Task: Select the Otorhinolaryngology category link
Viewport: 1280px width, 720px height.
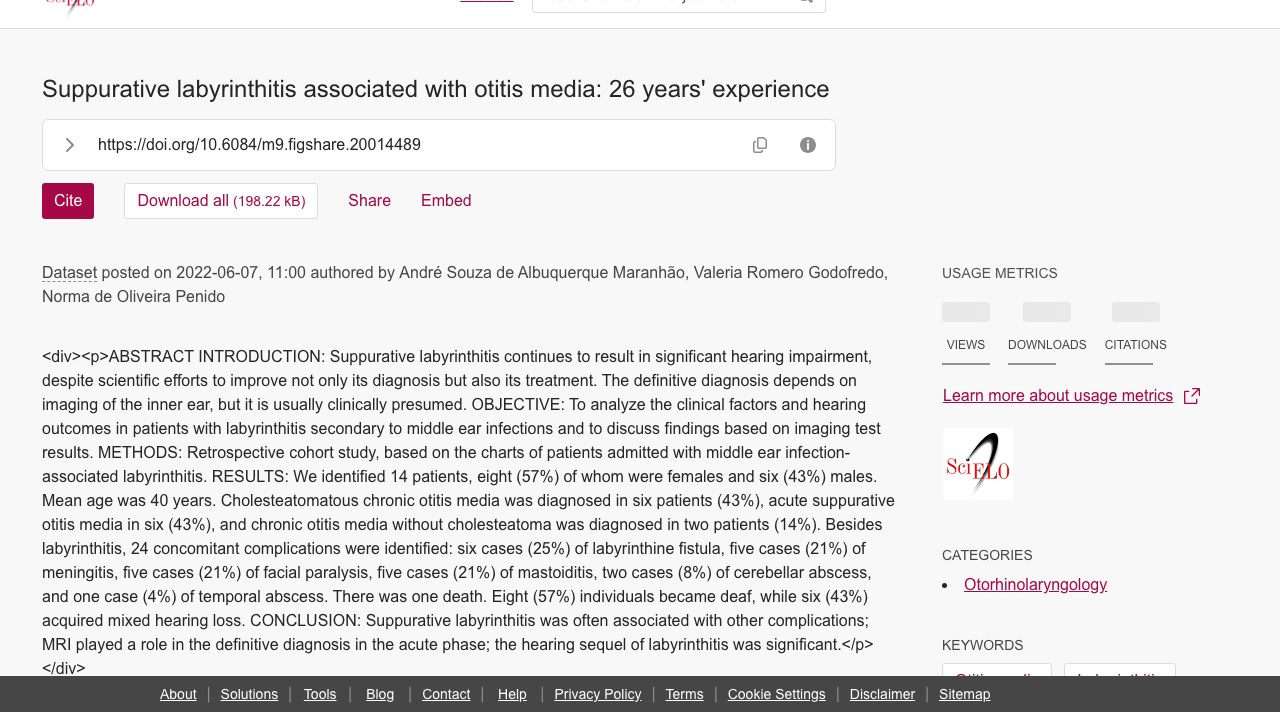Action: click(1035, 584)
